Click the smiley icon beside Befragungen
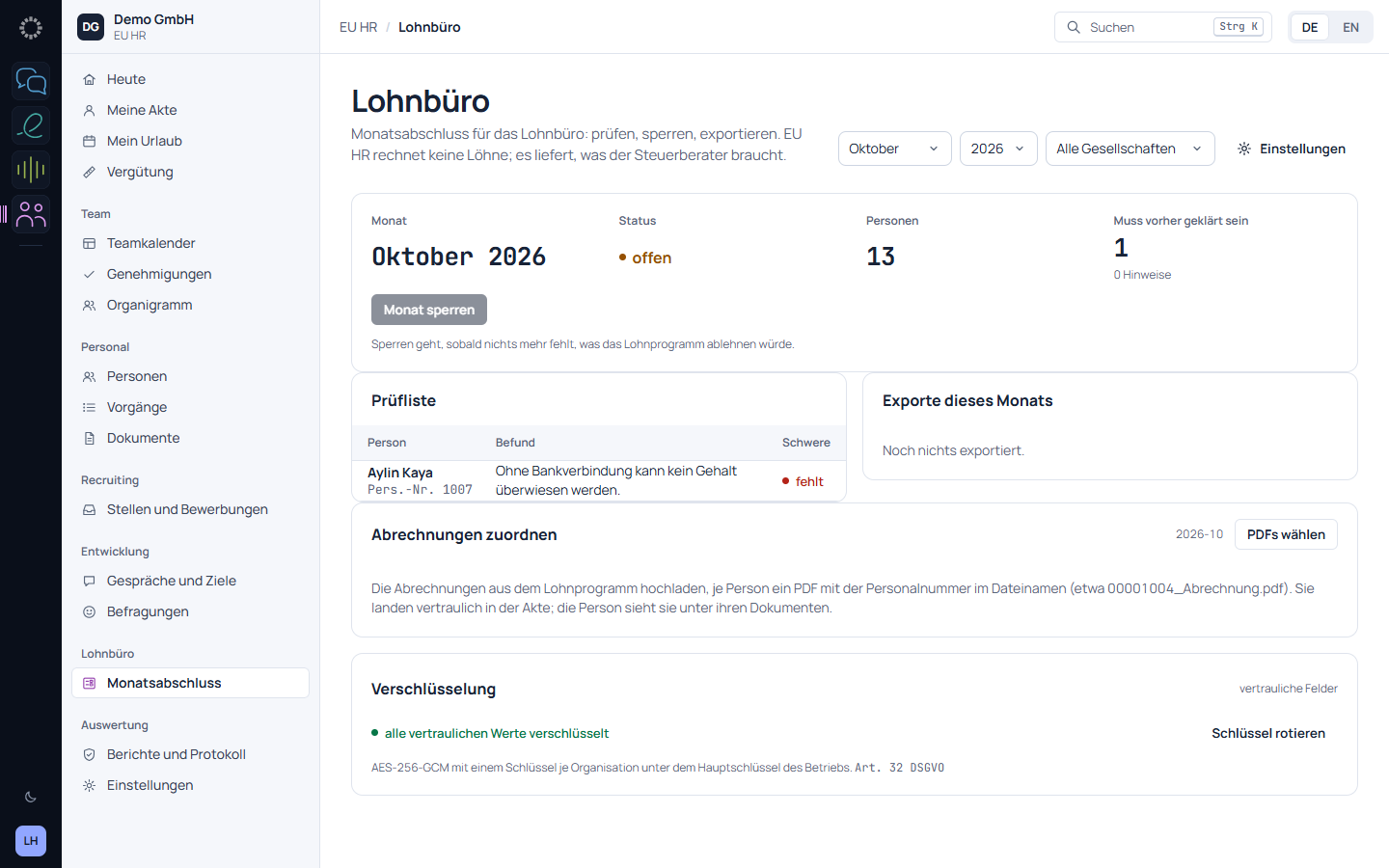Viewport: 1389px width, 868px height. (x=90, y=611)
